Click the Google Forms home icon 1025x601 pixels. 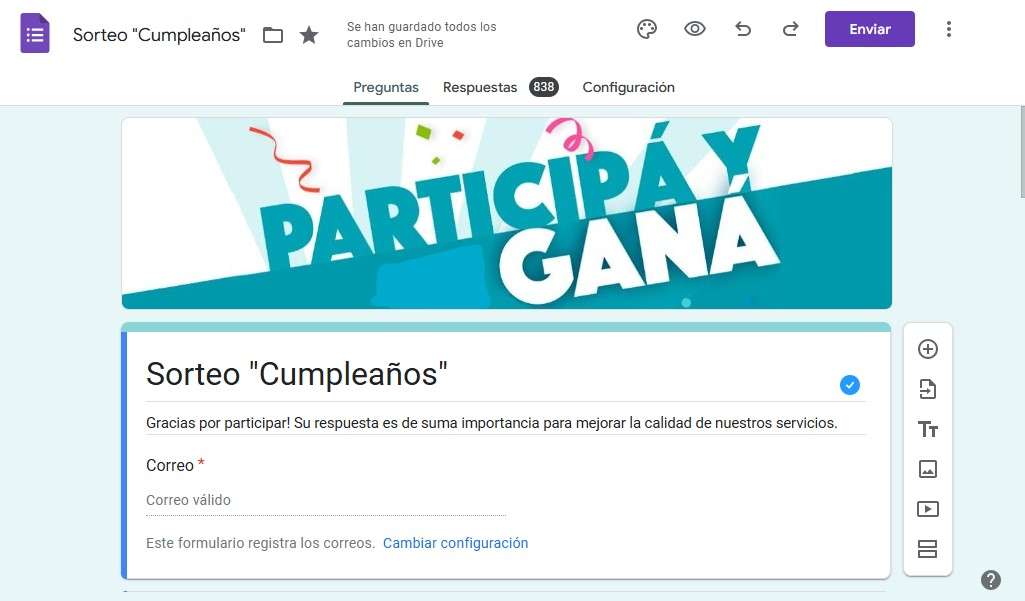pyautogui.click(x=35, y=33)
